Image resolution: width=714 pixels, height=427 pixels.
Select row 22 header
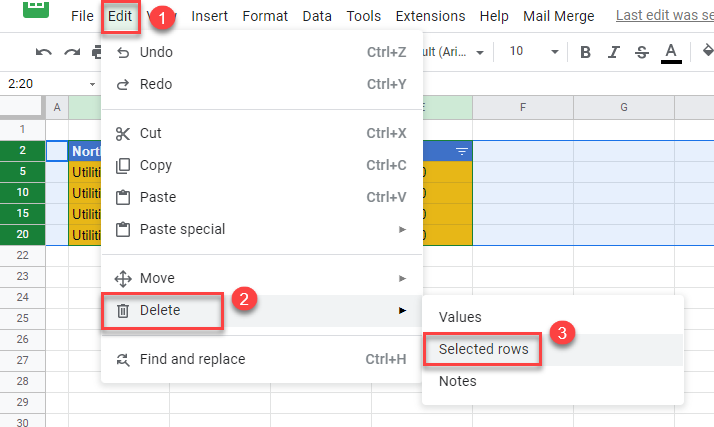pos(22,256)
